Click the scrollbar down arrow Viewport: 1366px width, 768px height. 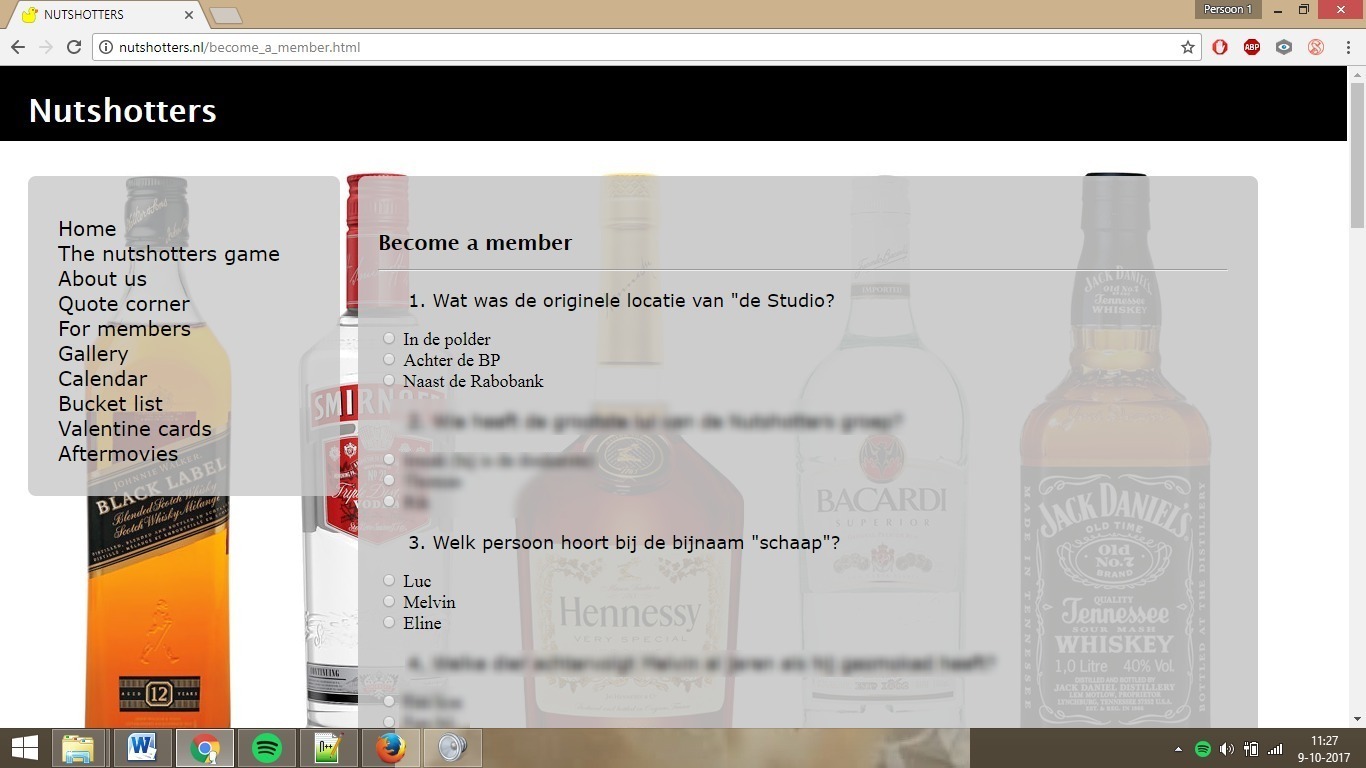(1357, 719)
